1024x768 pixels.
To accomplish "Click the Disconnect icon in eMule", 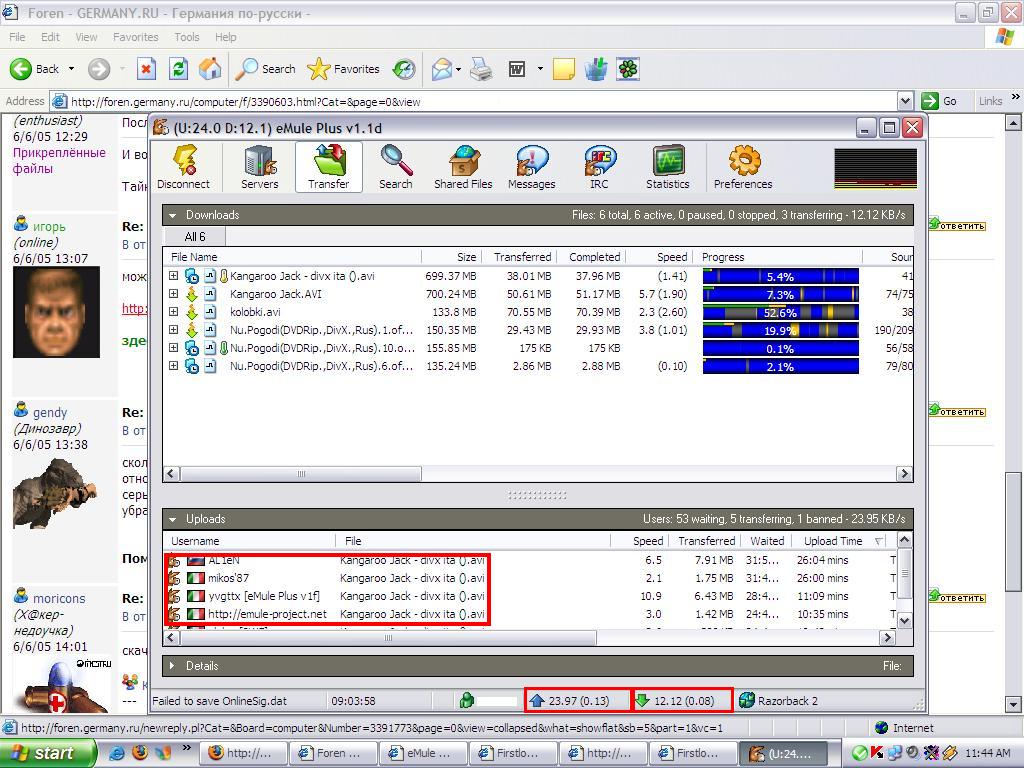I will [x=184, y=167].
